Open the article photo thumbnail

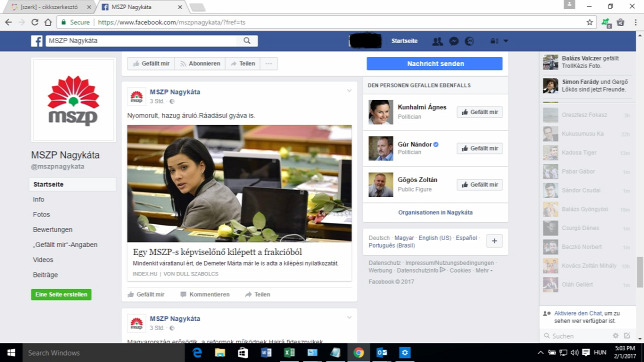tap(239, 183)
